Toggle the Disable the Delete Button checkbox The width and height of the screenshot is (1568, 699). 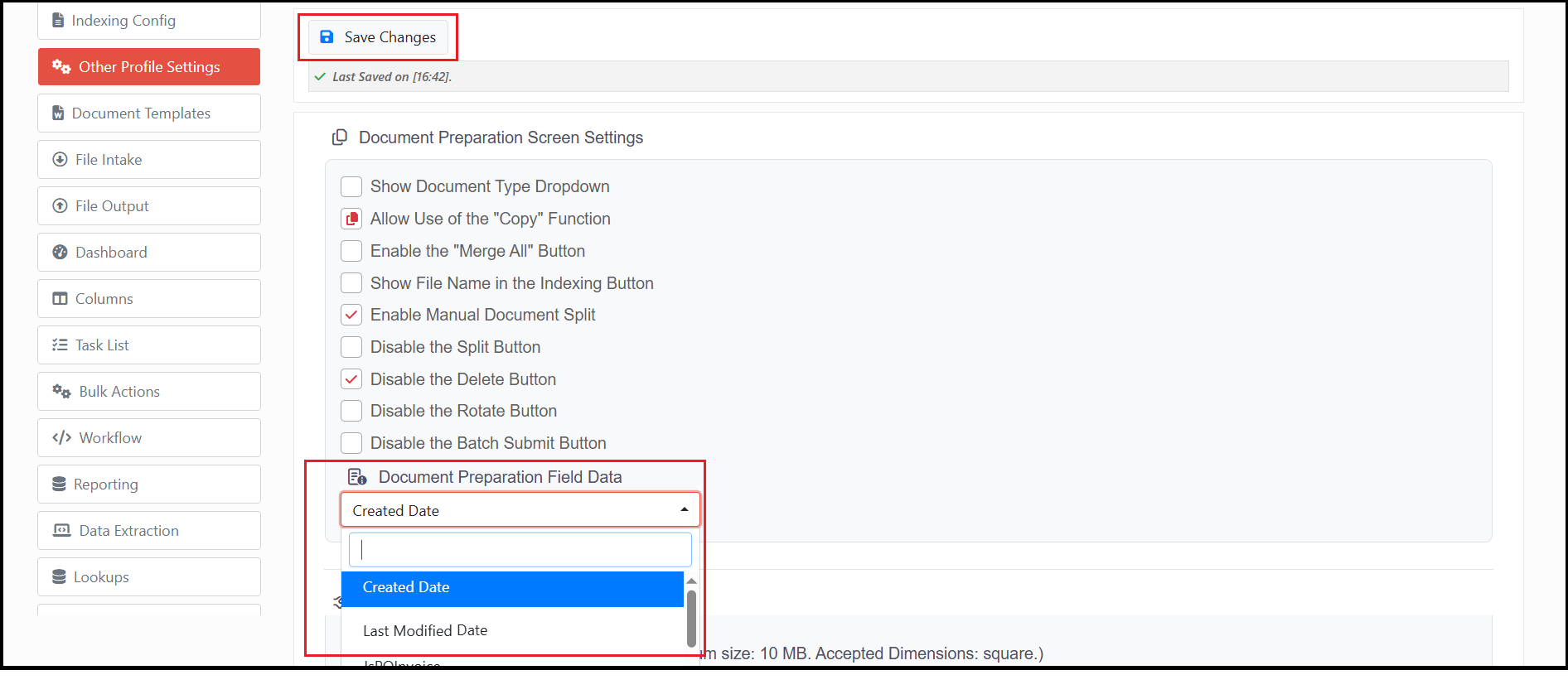(351, 379)
